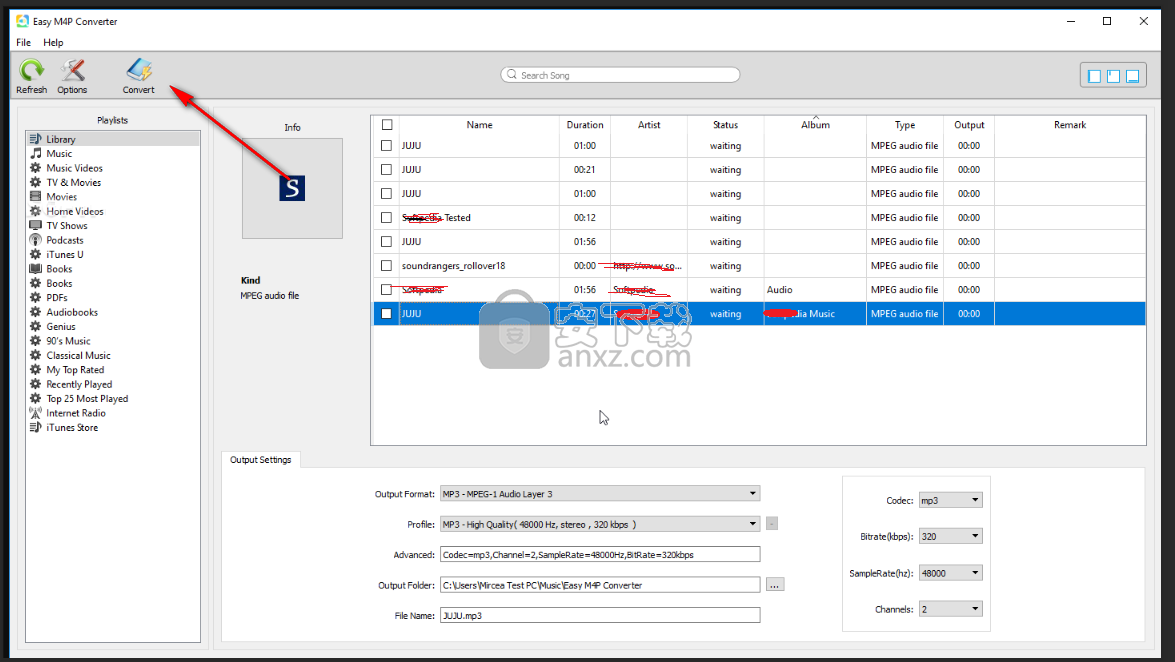Select the third layout view icon
The height and width of the screenshot is (662, 1175).
point(1133,76)
